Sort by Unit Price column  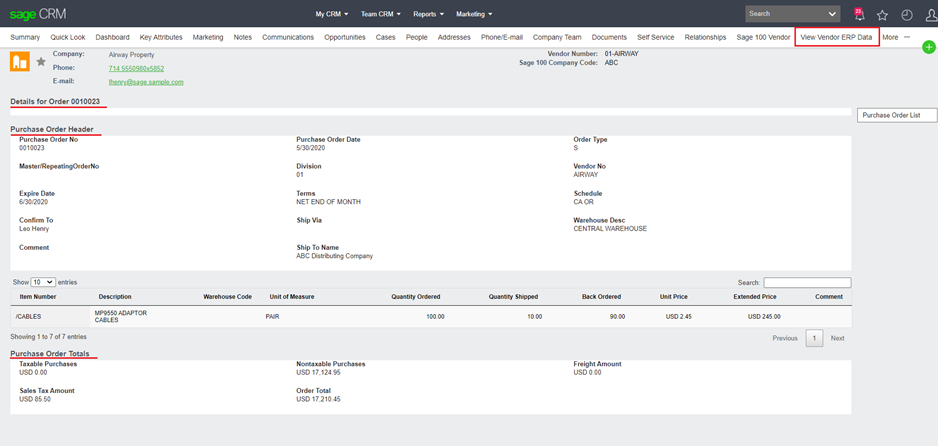674,297
